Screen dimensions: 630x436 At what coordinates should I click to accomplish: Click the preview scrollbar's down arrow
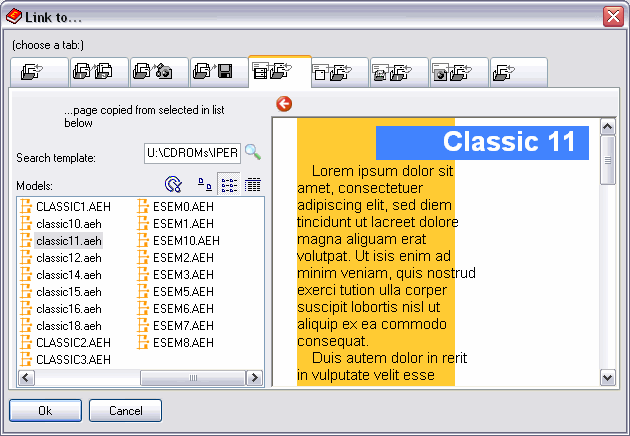607,377
